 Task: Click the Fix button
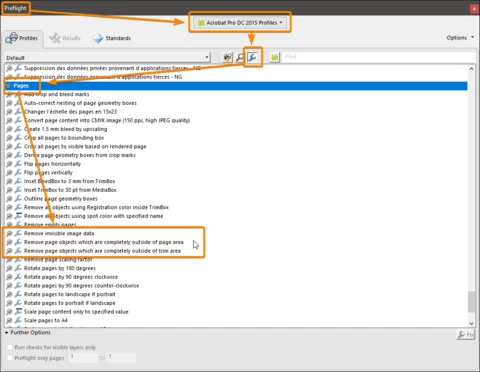pos(466,334)
